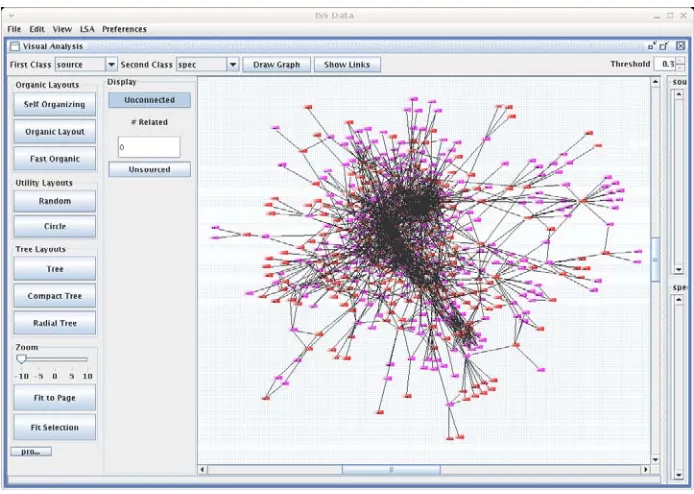The width and height of the screenshot is (694, 494).
Task: Apply the Organic Layout
Action: (x=54, y=131)
